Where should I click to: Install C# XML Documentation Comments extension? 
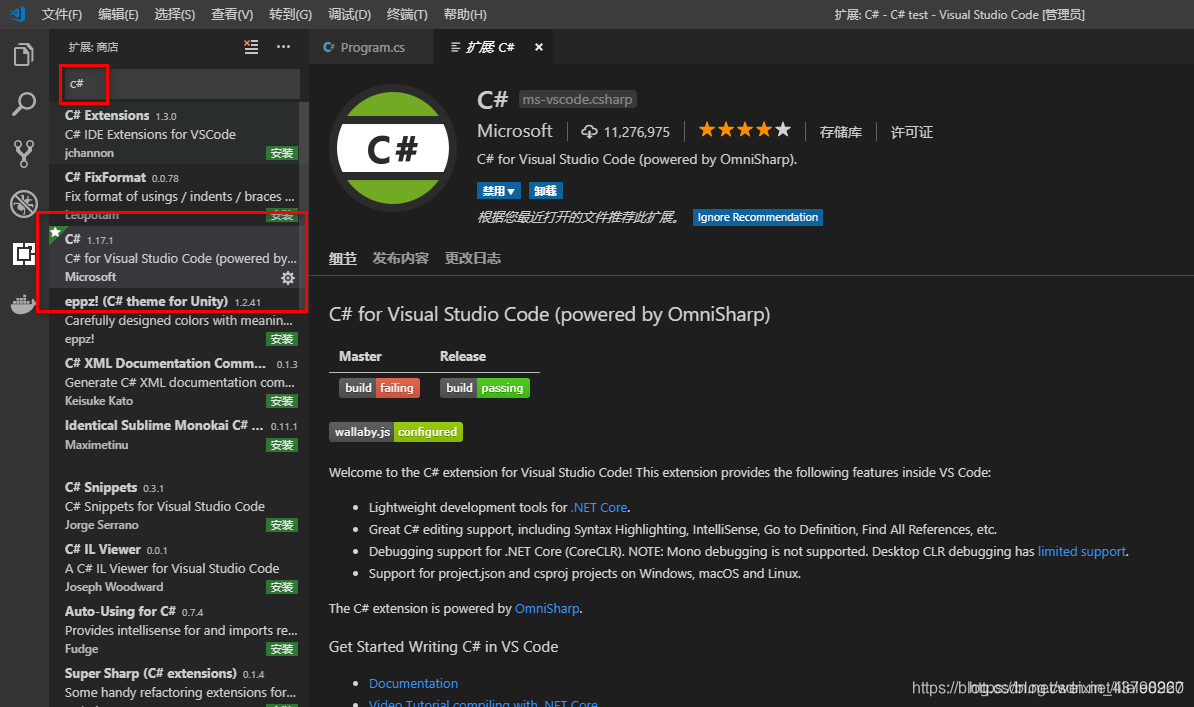coord(282,401)
